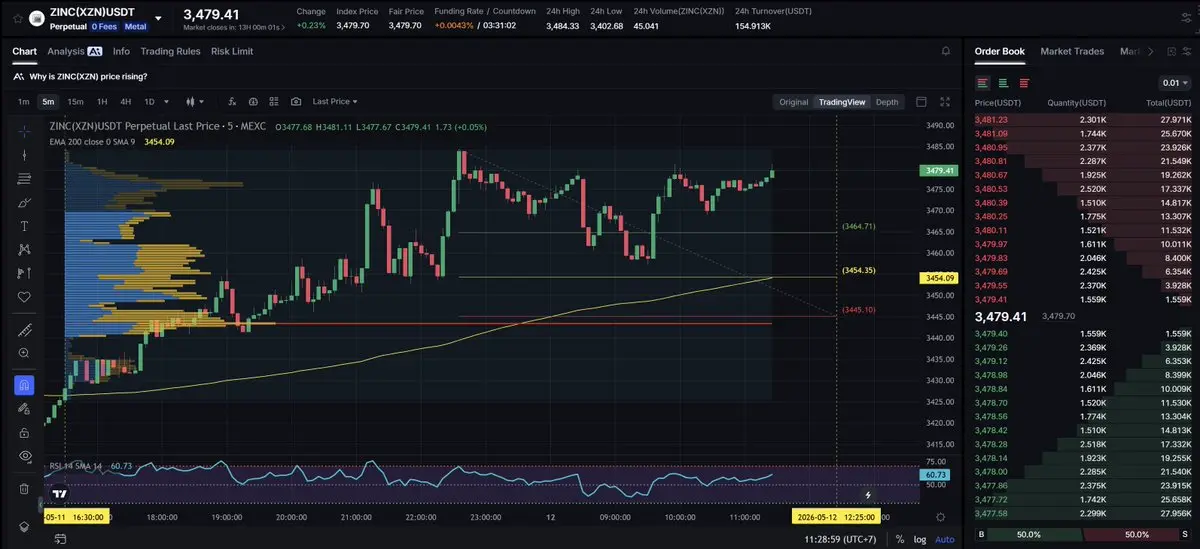Open the object tree layers icon
Viewport: 1200px width, 549px height.
pyautogui.click(x=24, y=526)
